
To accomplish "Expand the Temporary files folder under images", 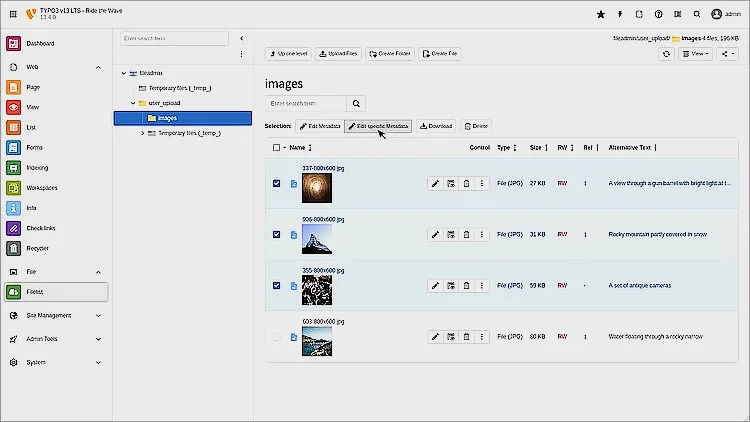I will (x=142, y=133).
